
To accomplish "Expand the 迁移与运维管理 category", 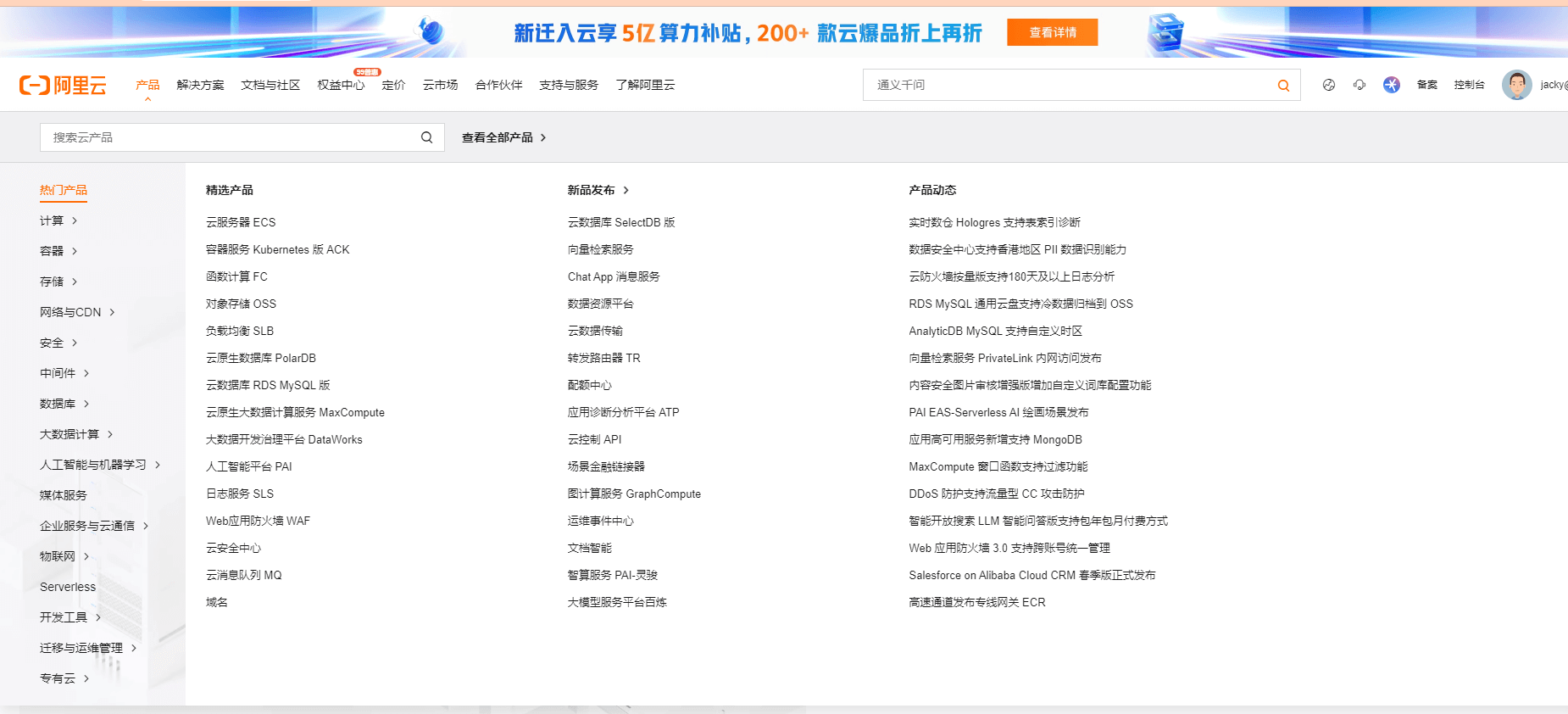I will 88,648.
